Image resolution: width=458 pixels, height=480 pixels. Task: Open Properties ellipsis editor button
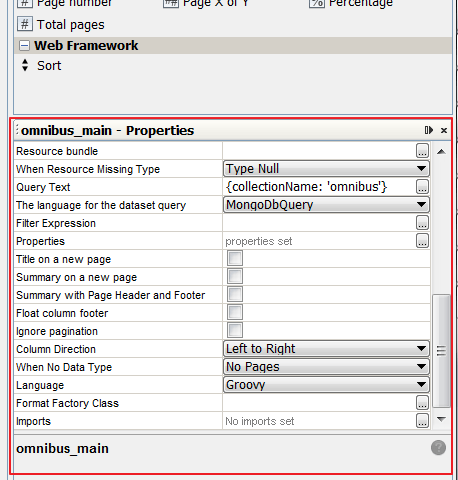(x=422, y=241)
